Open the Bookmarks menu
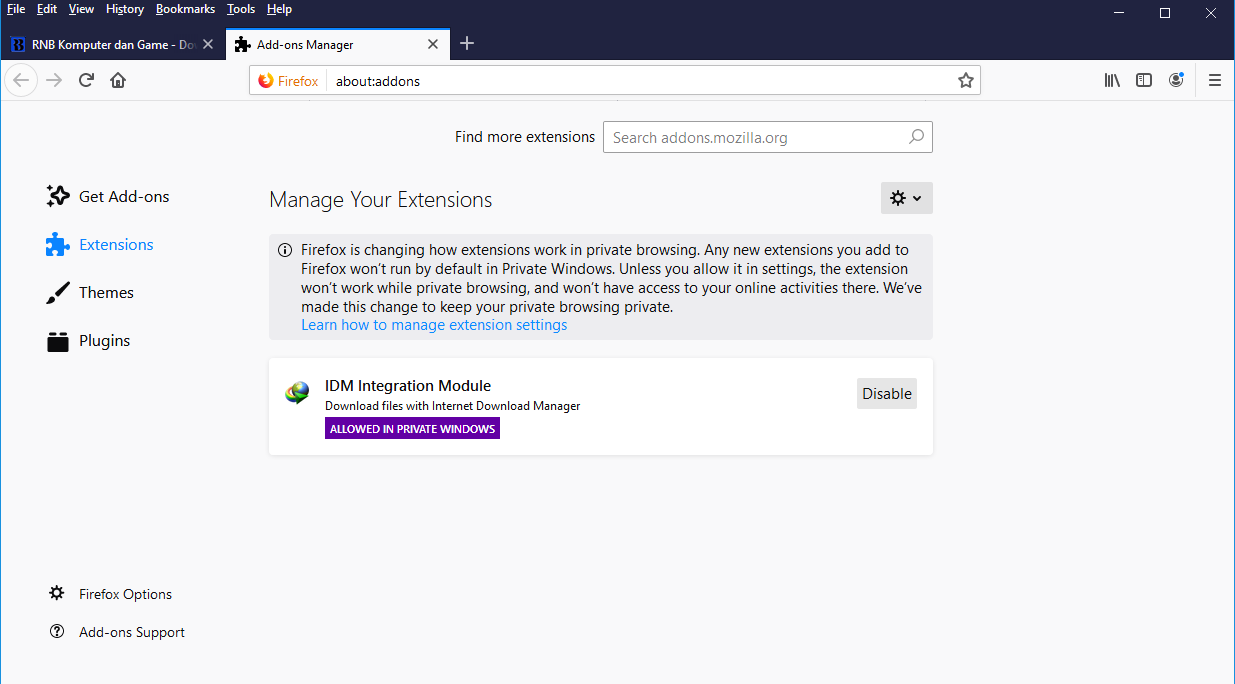This screenshot has height=684, width=1235. 185,9
